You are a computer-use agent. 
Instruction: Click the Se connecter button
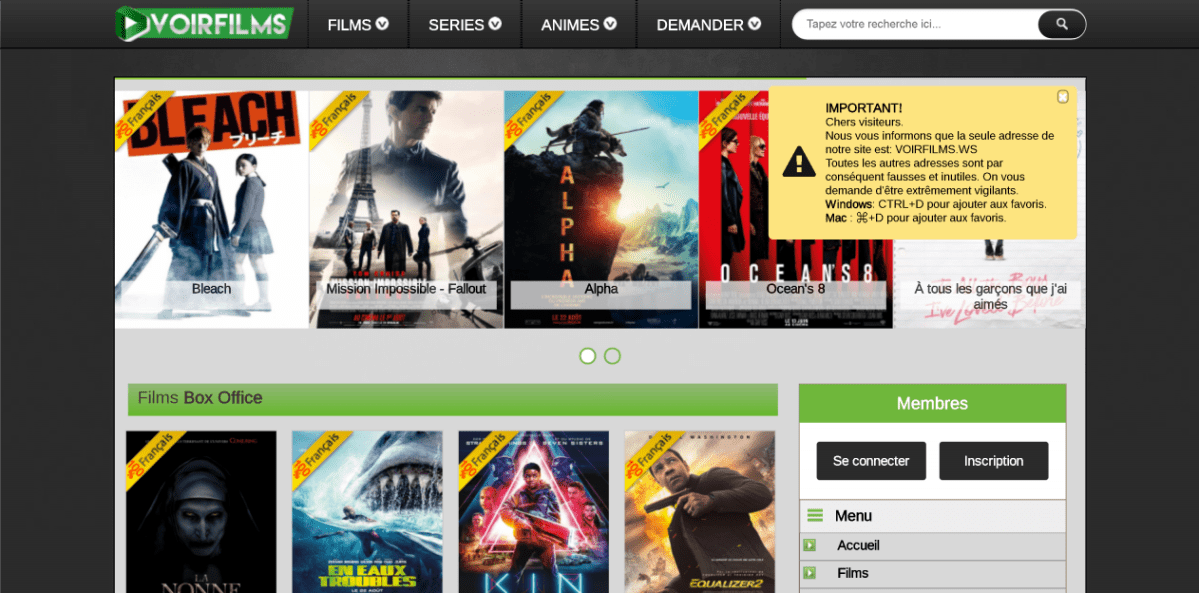pos(871,461)
